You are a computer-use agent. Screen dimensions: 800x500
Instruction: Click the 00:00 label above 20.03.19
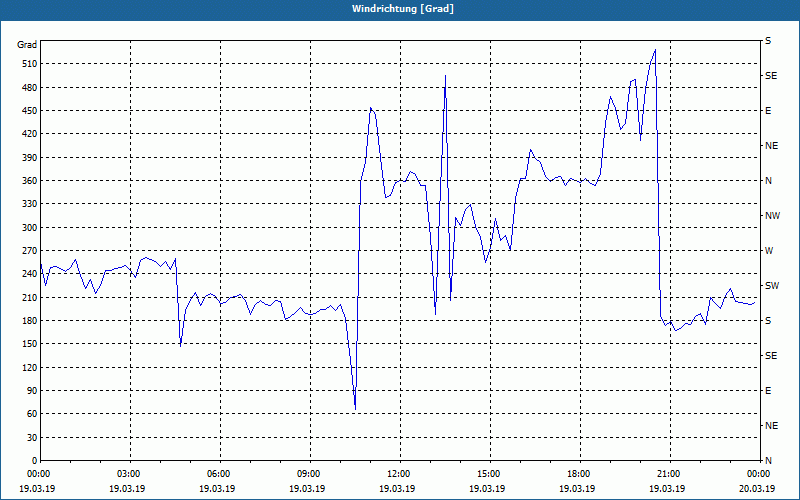click(x=758, y=473)
